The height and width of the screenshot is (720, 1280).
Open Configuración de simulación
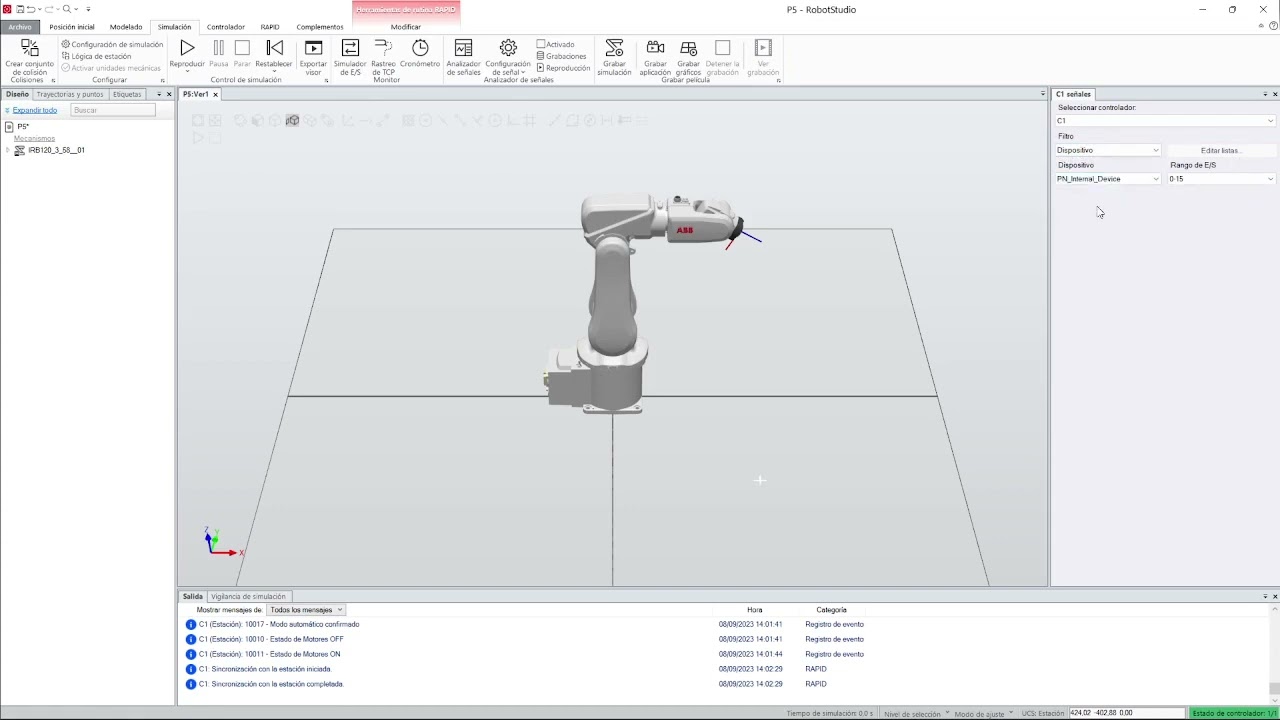112,44
